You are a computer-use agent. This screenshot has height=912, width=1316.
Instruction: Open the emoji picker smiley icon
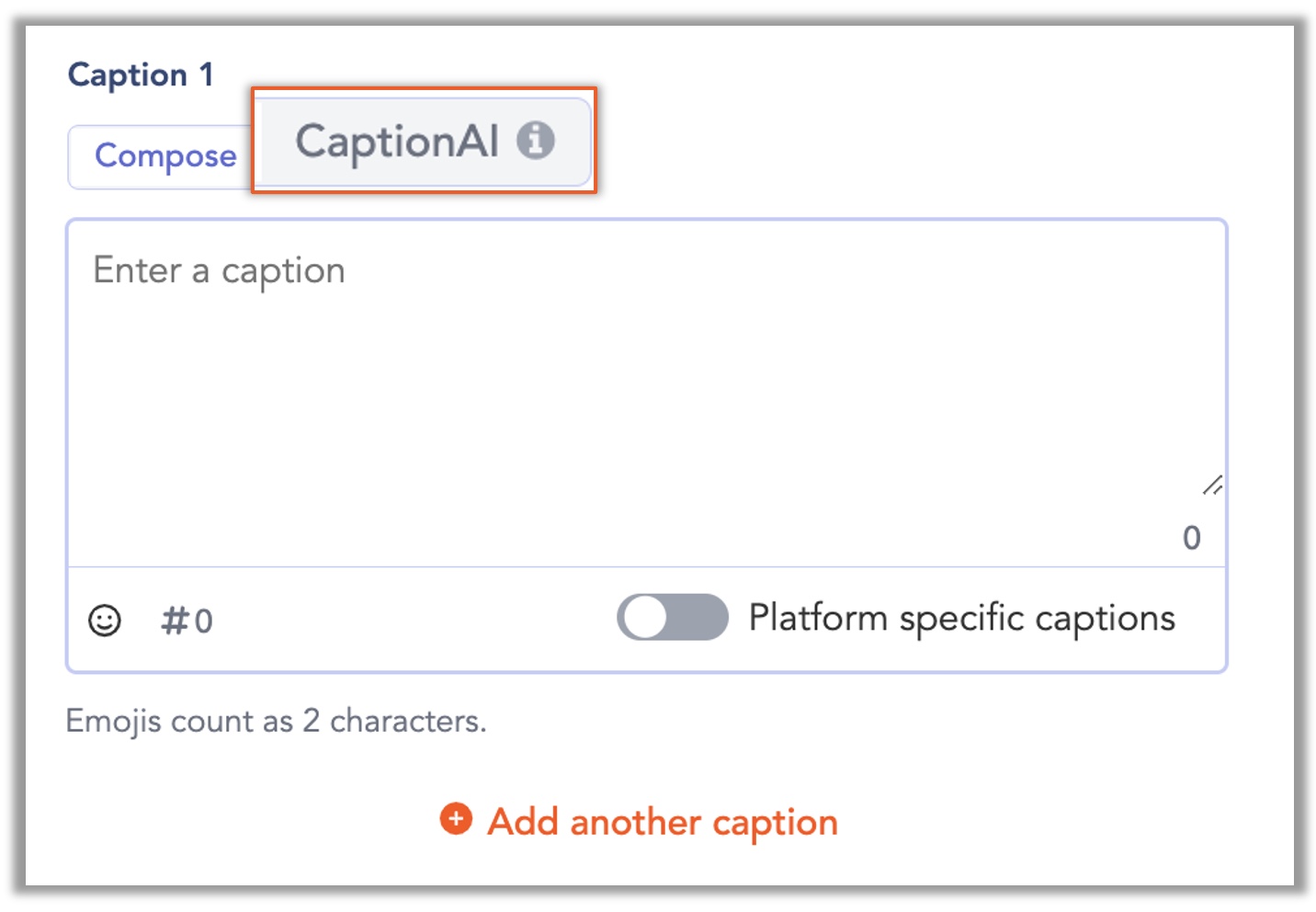pyautogui.click(x=105, y=621)
